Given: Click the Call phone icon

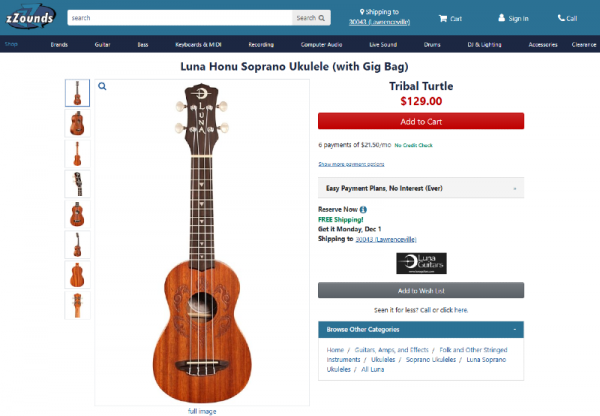Looking at the screenshot, I should (567, 18).
